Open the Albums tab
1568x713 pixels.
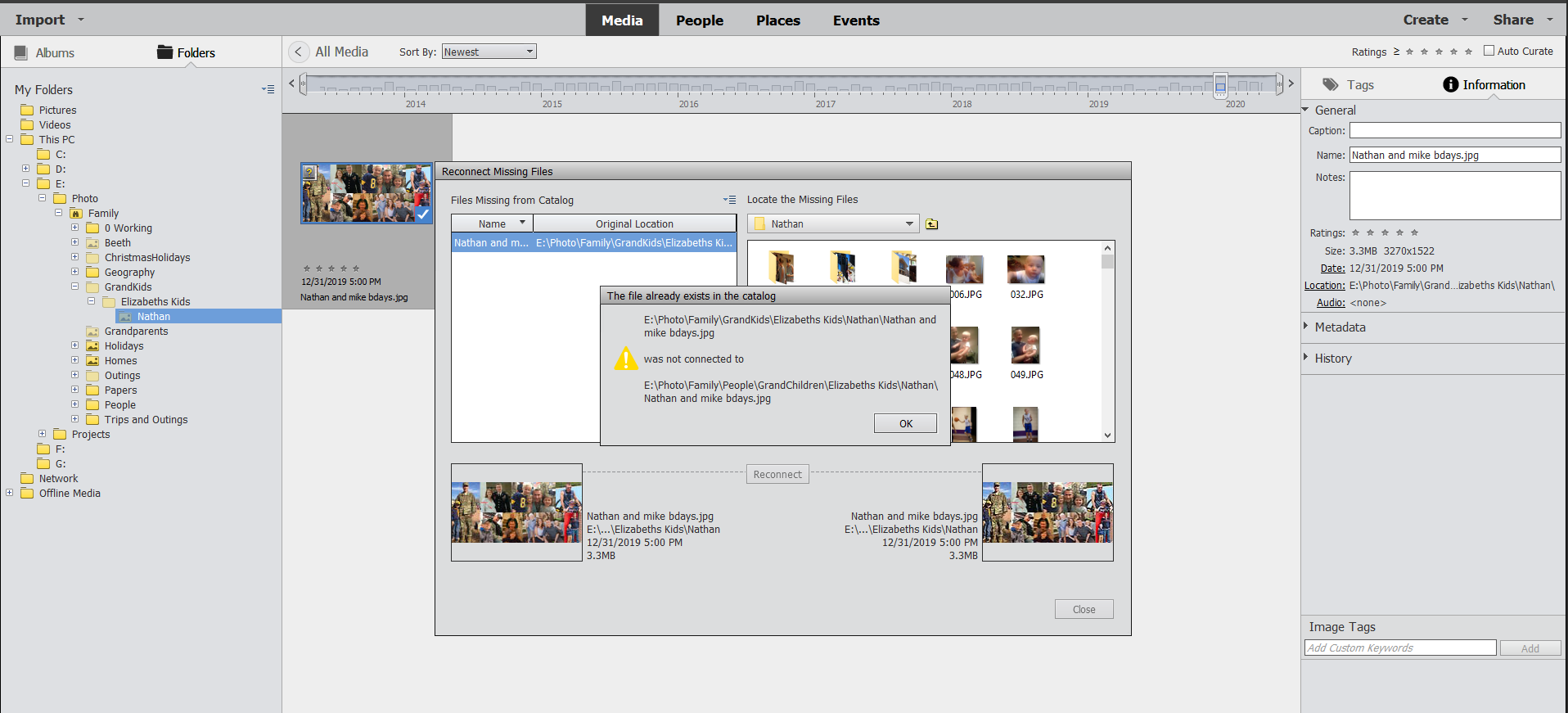[45, 52]
